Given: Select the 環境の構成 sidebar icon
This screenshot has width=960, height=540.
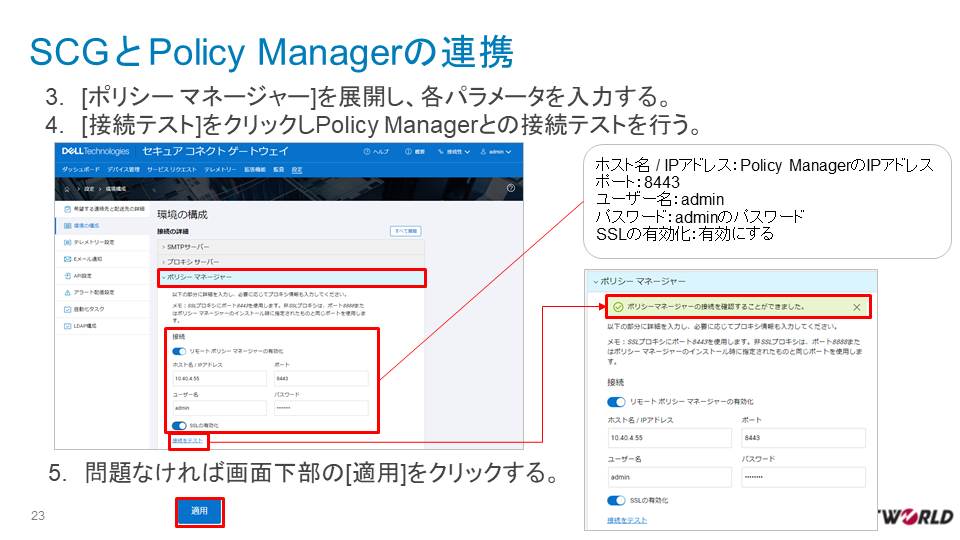Looking at the screenshot, I should click(67, 225).
